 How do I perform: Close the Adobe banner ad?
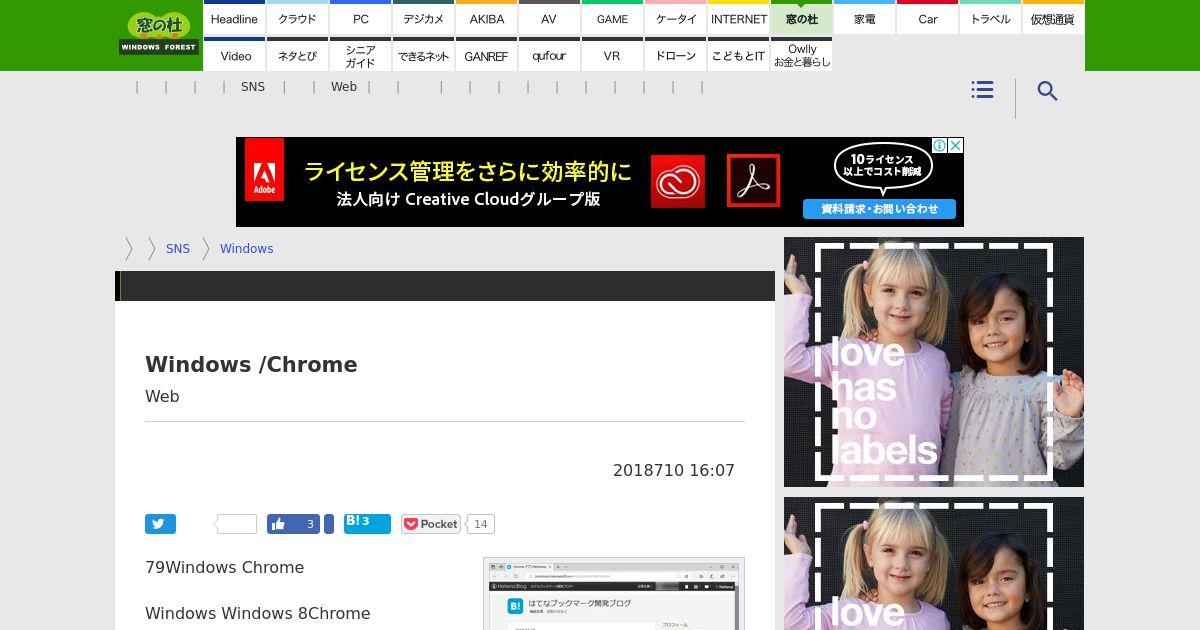click(955, 145)
